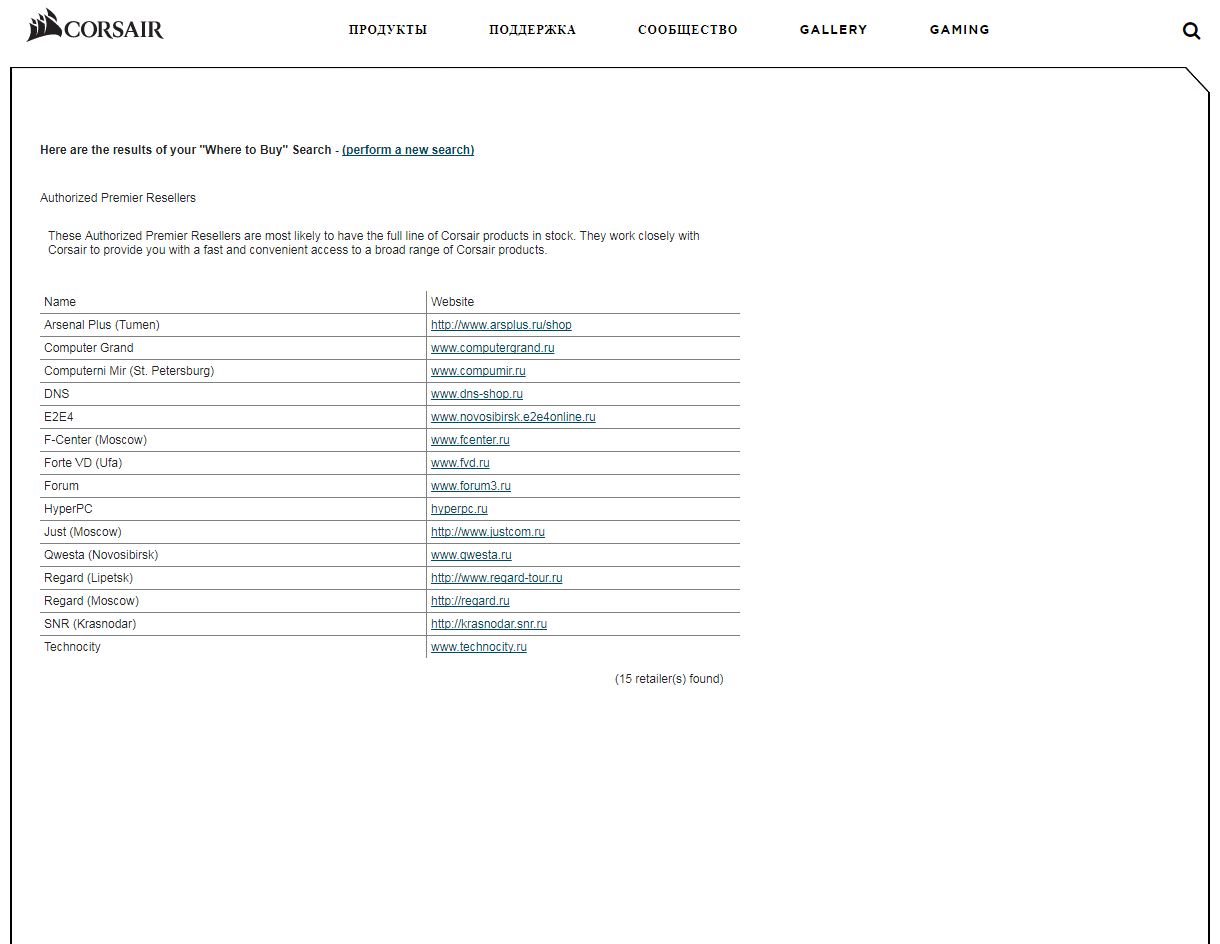Screen dimensions: 1220x944
Task: Select Computerni Mir (St. Petersburg) cell
Action: 233,371
